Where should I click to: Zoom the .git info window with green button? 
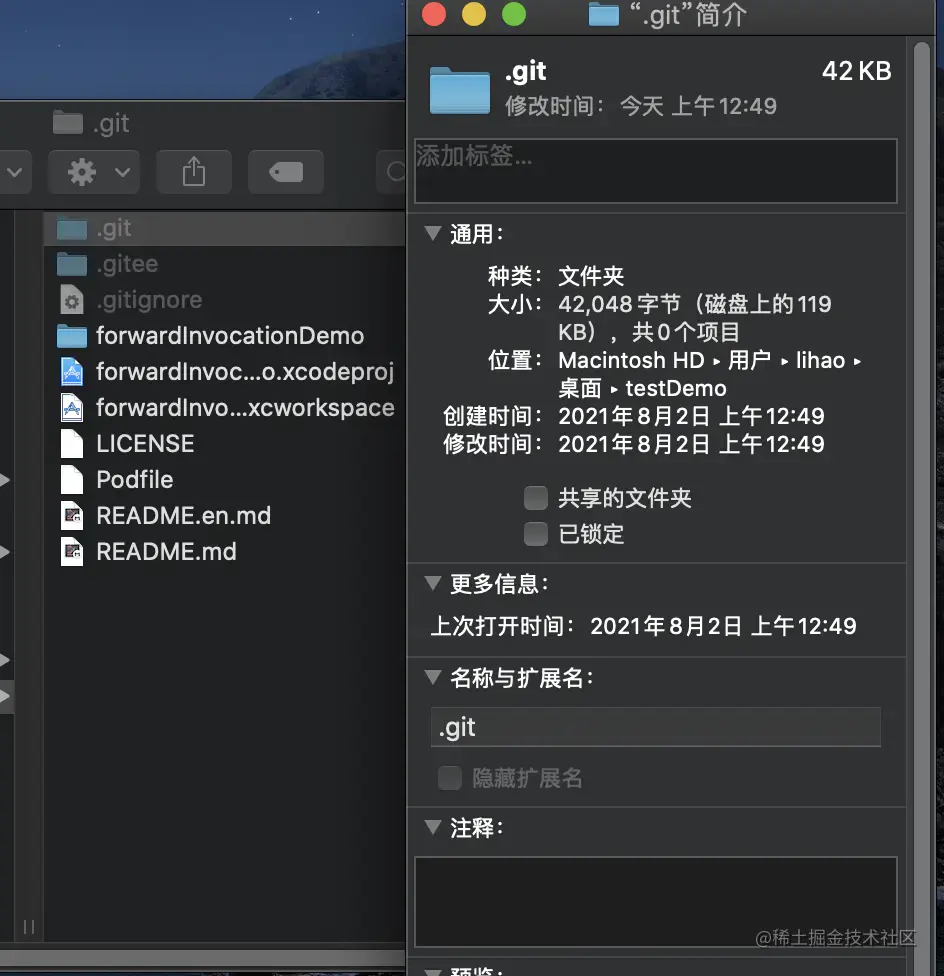(x=514, y=14)
